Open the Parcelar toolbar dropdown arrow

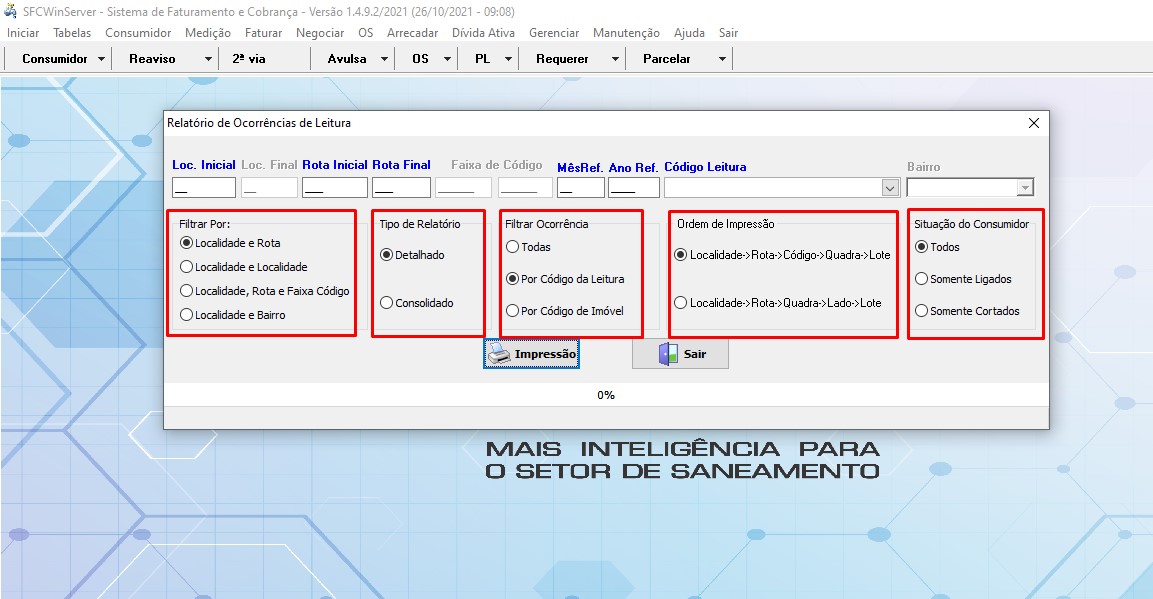pyautogui.click(x=722, y=59)
